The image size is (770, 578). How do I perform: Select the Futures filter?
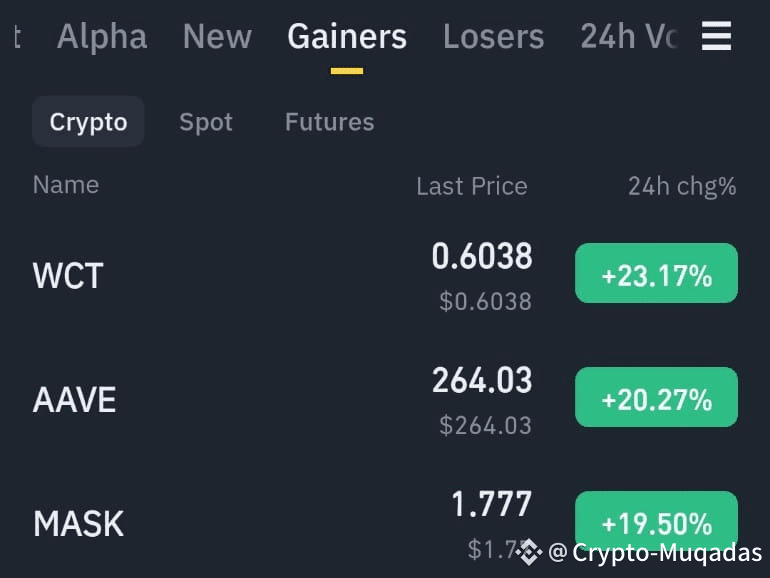click(x=330, y=122)
